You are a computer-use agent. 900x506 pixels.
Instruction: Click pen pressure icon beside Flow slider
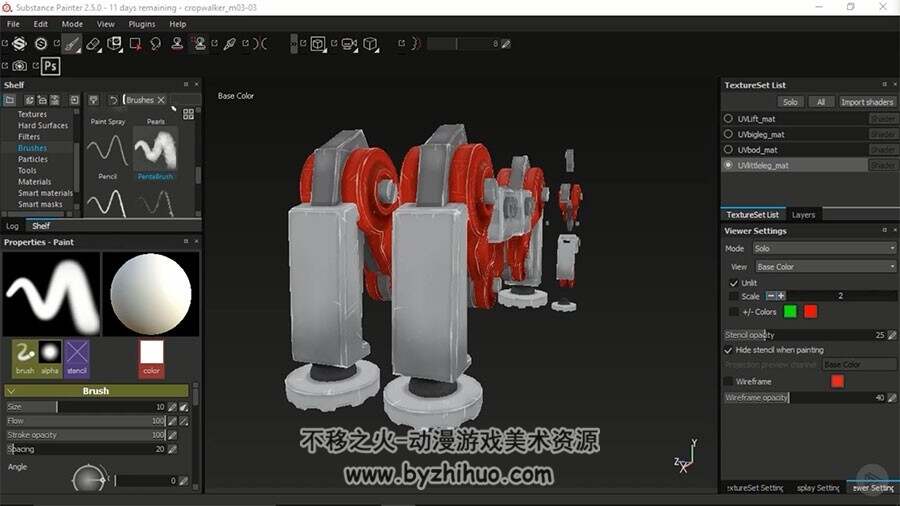172,421
